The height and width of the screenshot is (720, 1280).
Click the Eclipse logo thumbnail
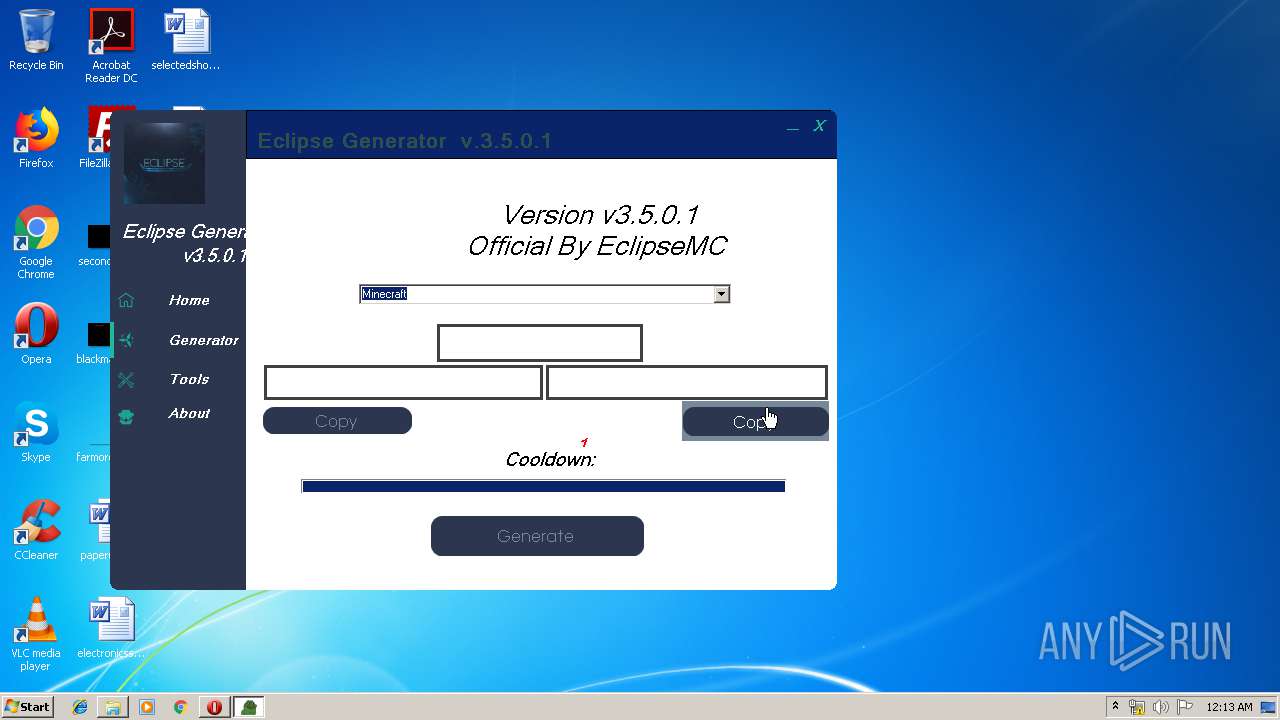coord(164,163)
